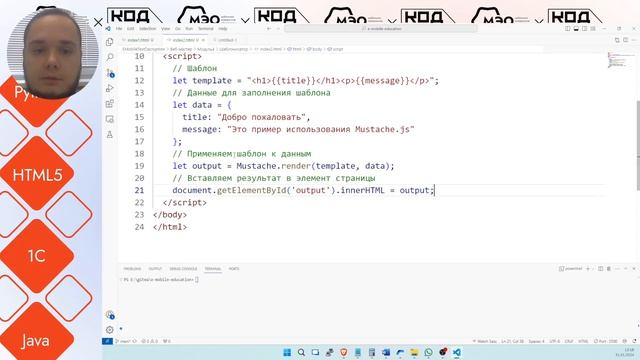Image resolution: width=640 pixels, height=360 pixels.
Task: Open terminal panel more actions ellipsis
Action: pos(617,269)
